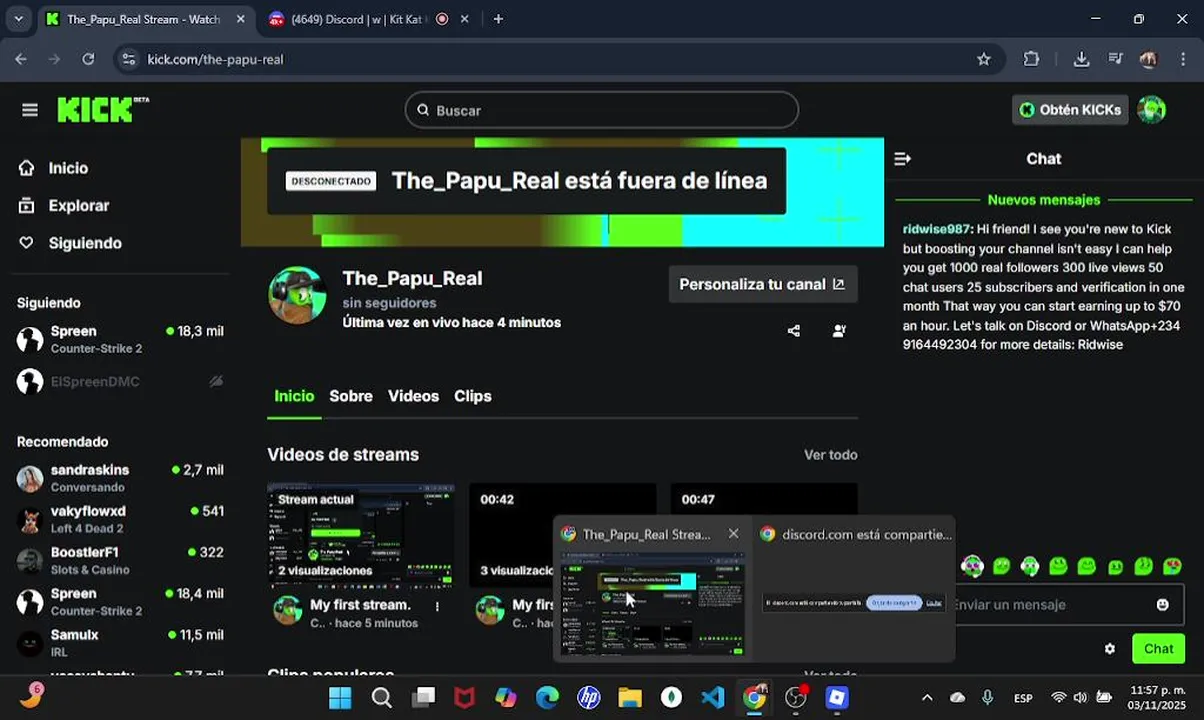Image resolution: width=1204 pixels, height=720 pixels.
Task: Click the green Chat send button
Action: pyautogui.click(x=1158, y=649)
